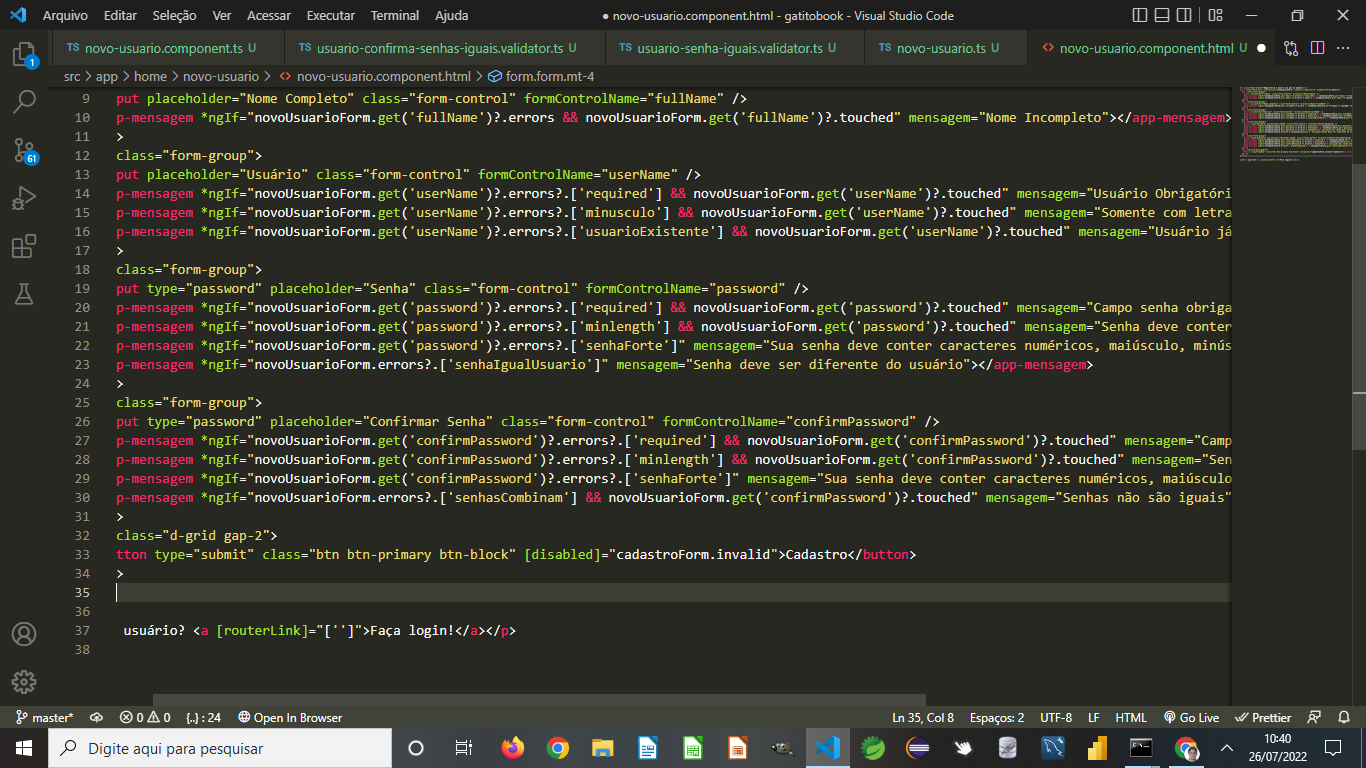
Task: Place cursor on line 35 in editor
Action: 673,593
